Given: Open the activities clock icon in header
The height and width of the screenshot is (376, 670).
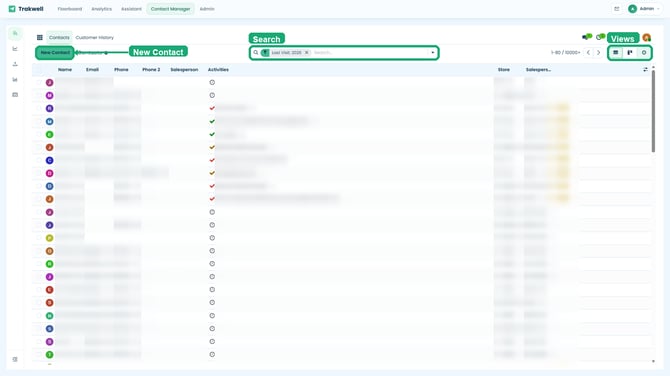Looking at the screenshot, I should 600,37.
